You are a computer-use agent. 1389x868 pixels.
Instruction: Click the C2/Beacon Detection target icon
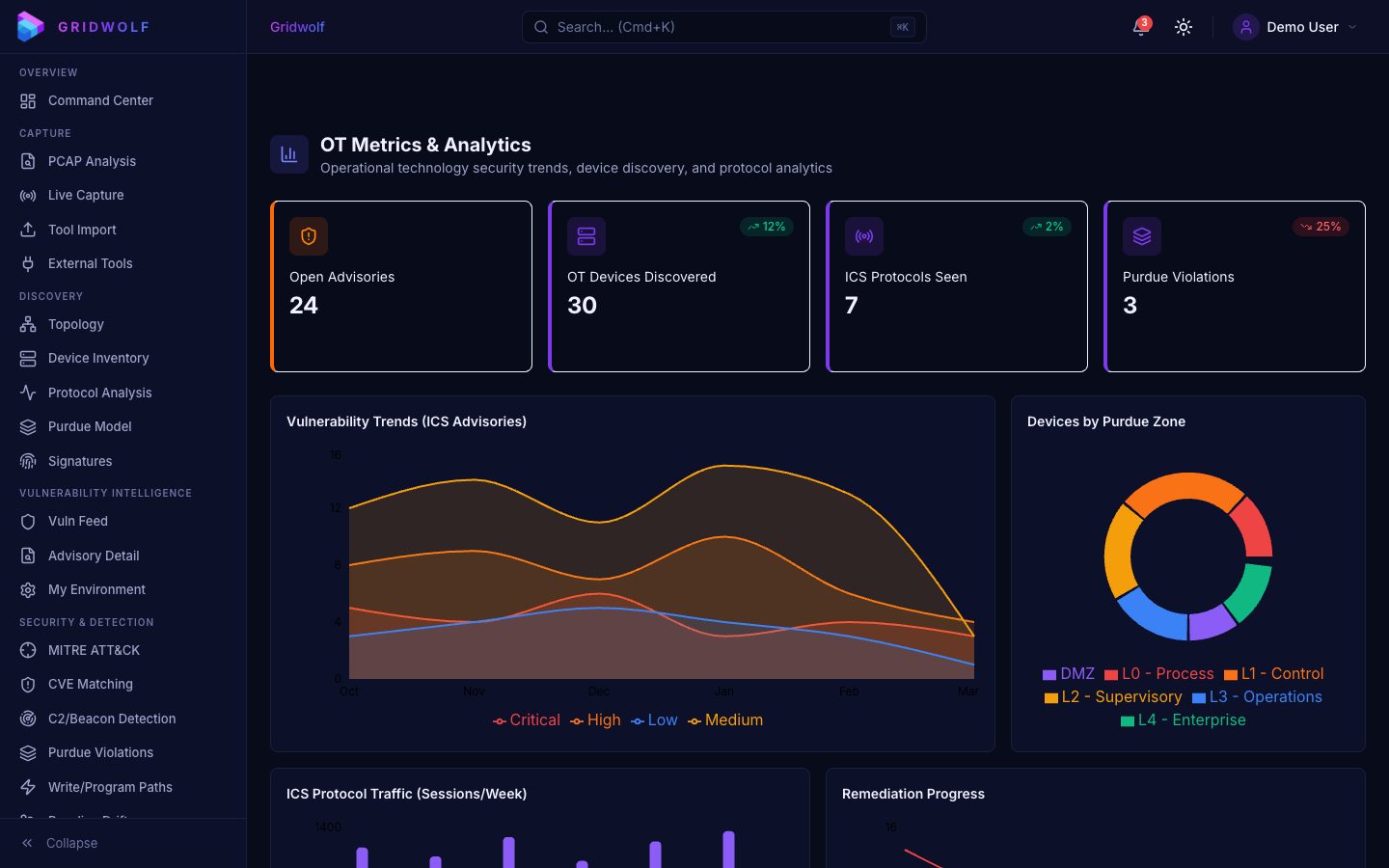pos(28,719)
